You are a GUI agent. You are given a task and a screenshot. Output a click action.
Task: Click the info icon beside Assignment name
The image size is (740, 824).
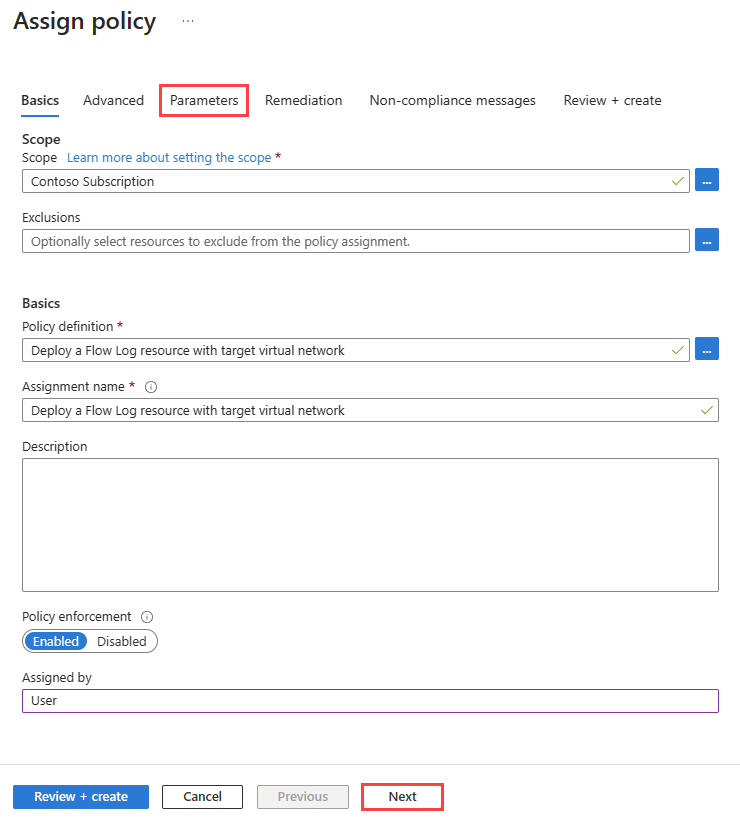click(151, 387)
